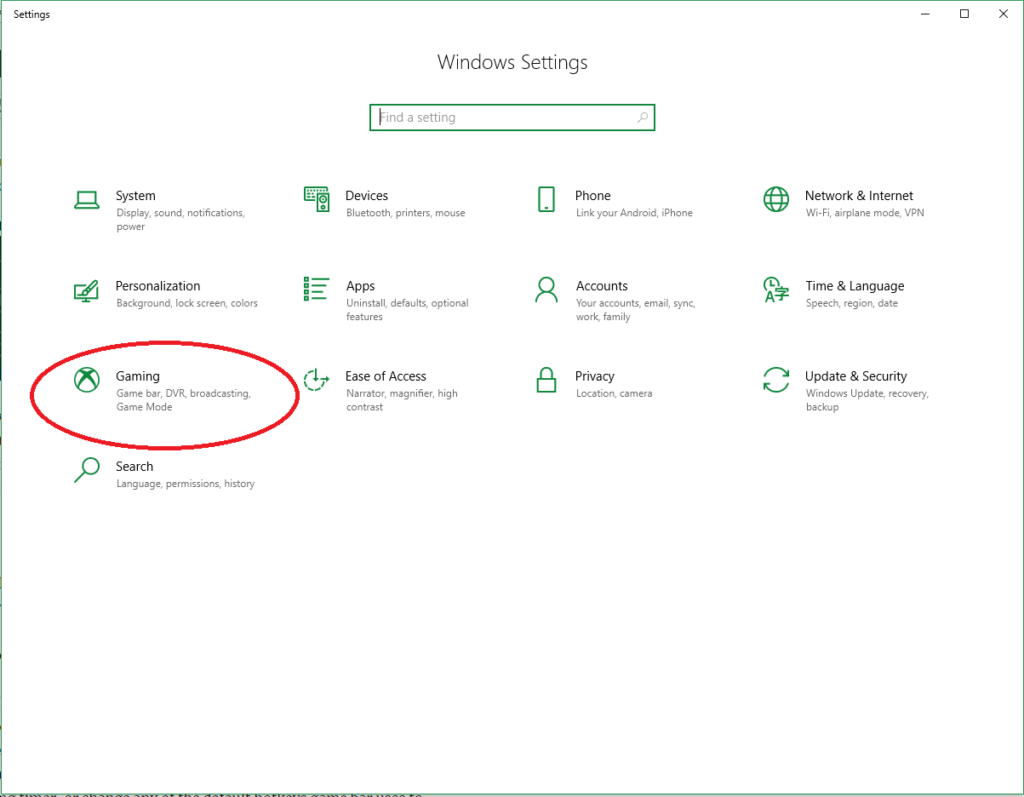Image resolution: width=1024 pixels, height=797 pixels.
Task: Click the Network & Internet globe icon
Action: click(x=776, y=199)
